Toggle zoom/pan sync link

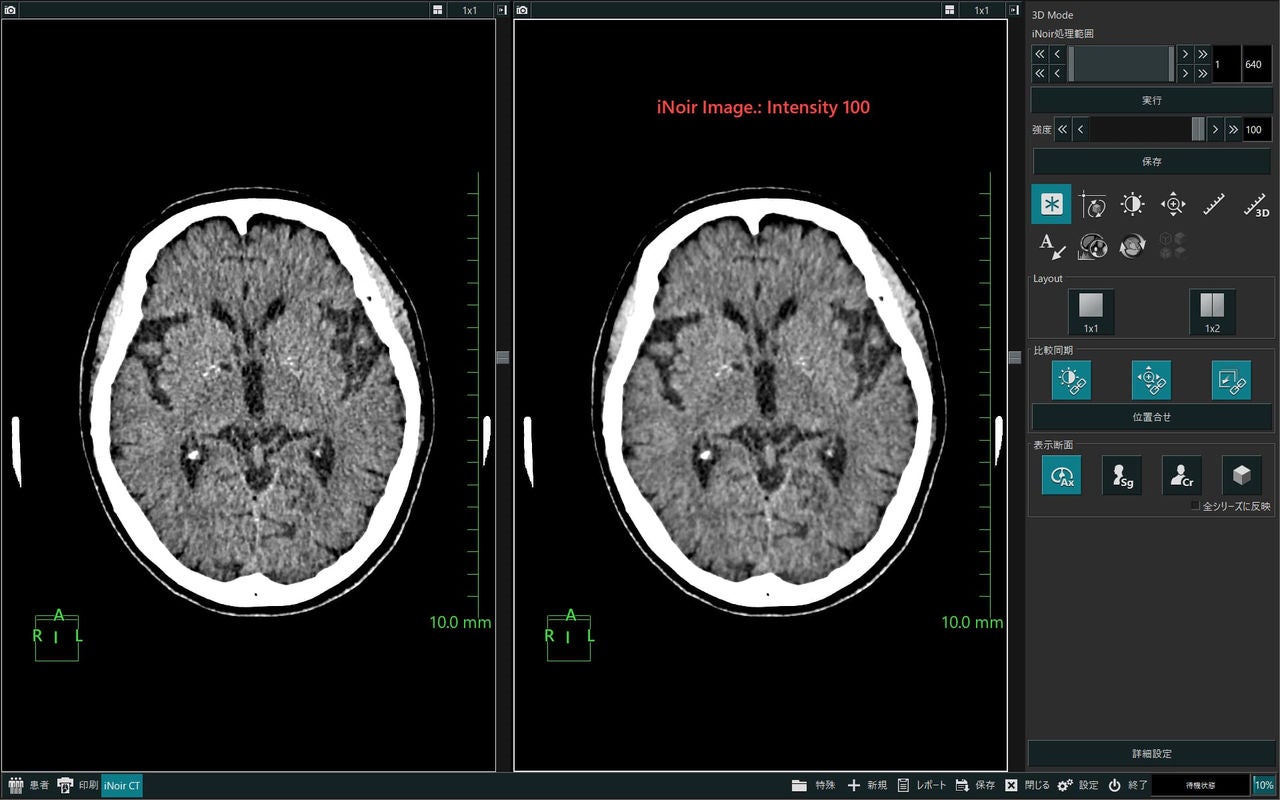coord(1151,380)
